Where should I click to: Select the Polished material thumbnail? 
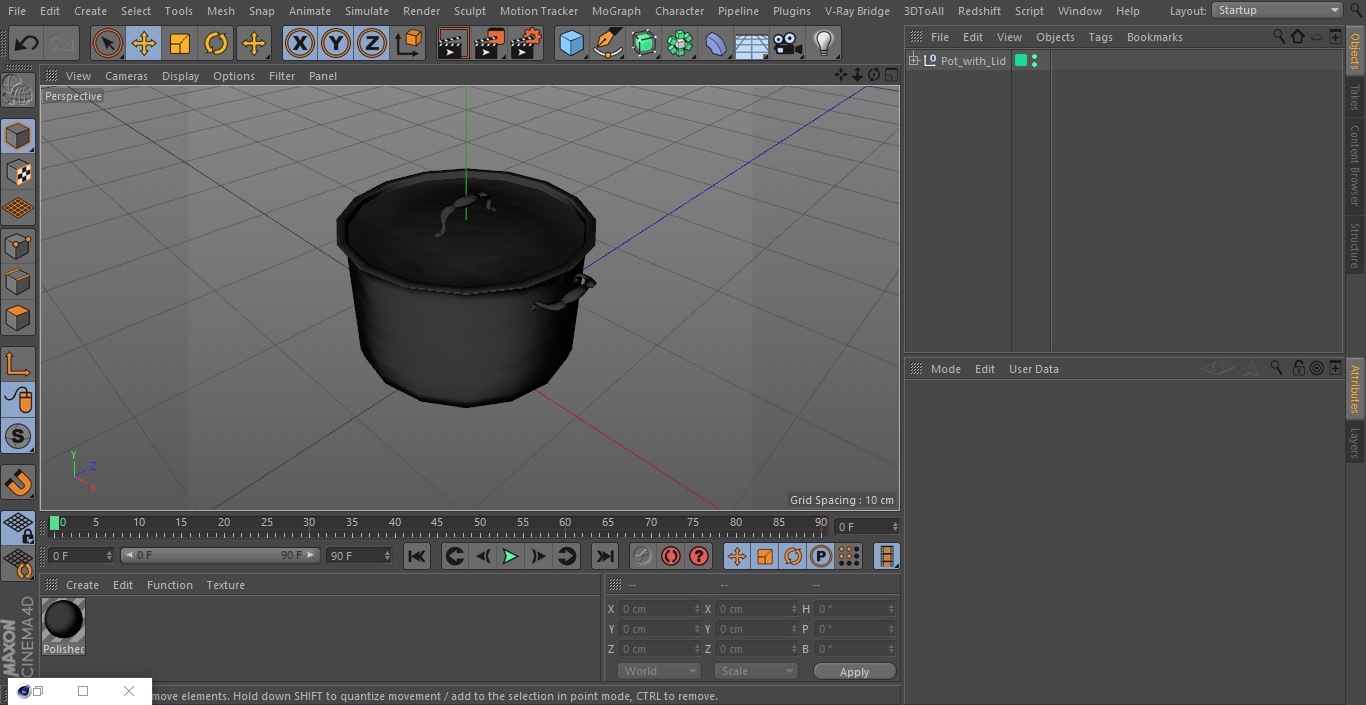[x=63, y=620]
